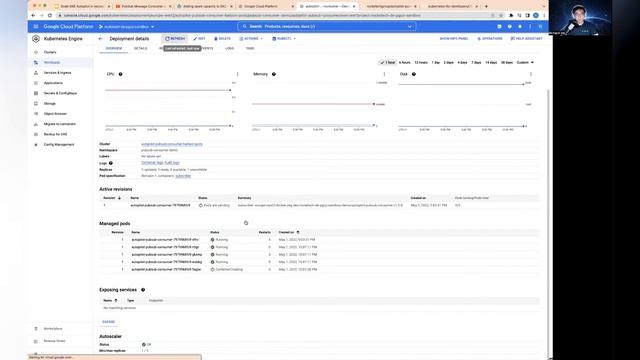Open the ACTIONS dropdown
Image resolution: width=640 pixels, height=360 pixels.
[x=251, y=39]
